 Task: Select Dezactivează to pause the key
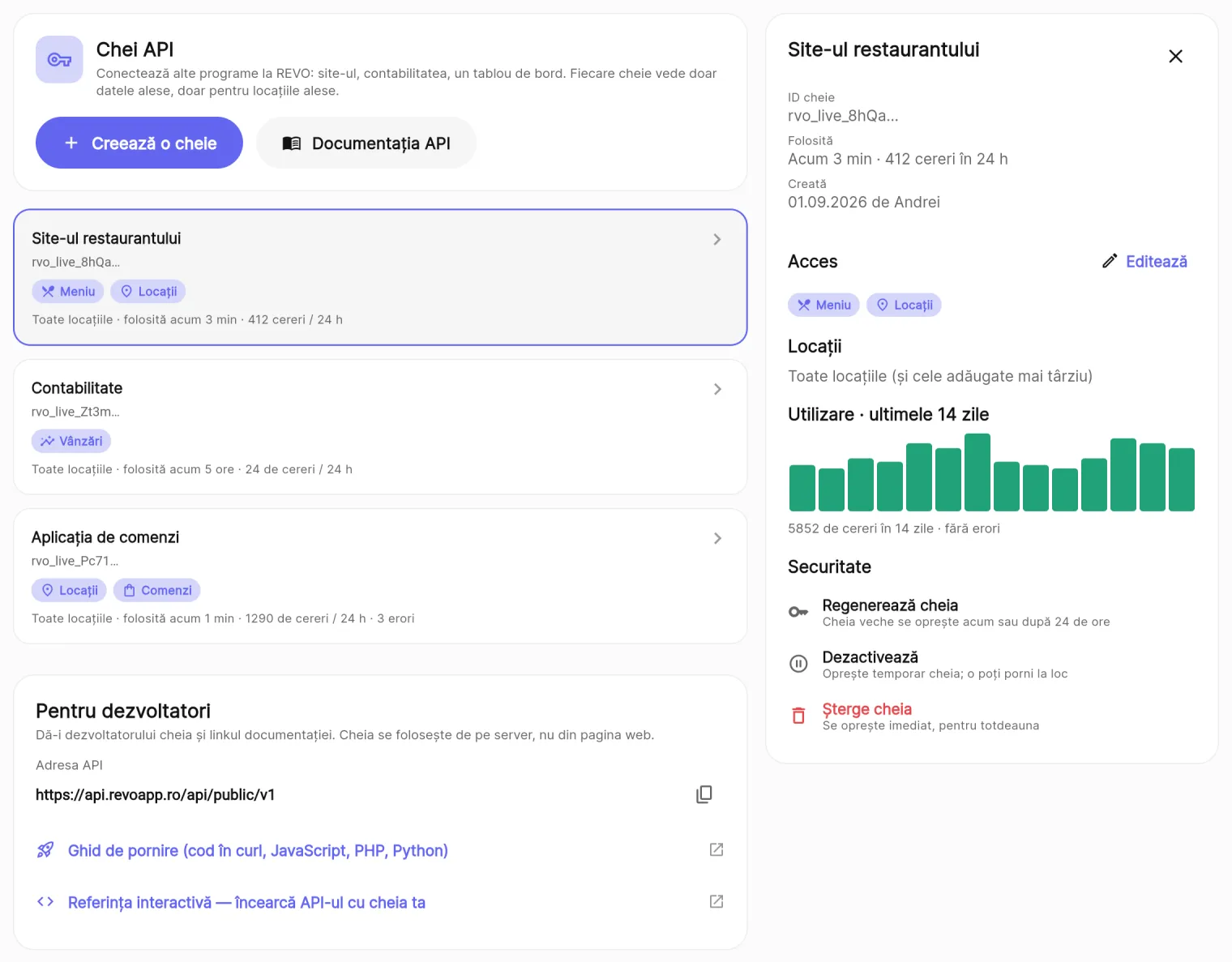871,657
